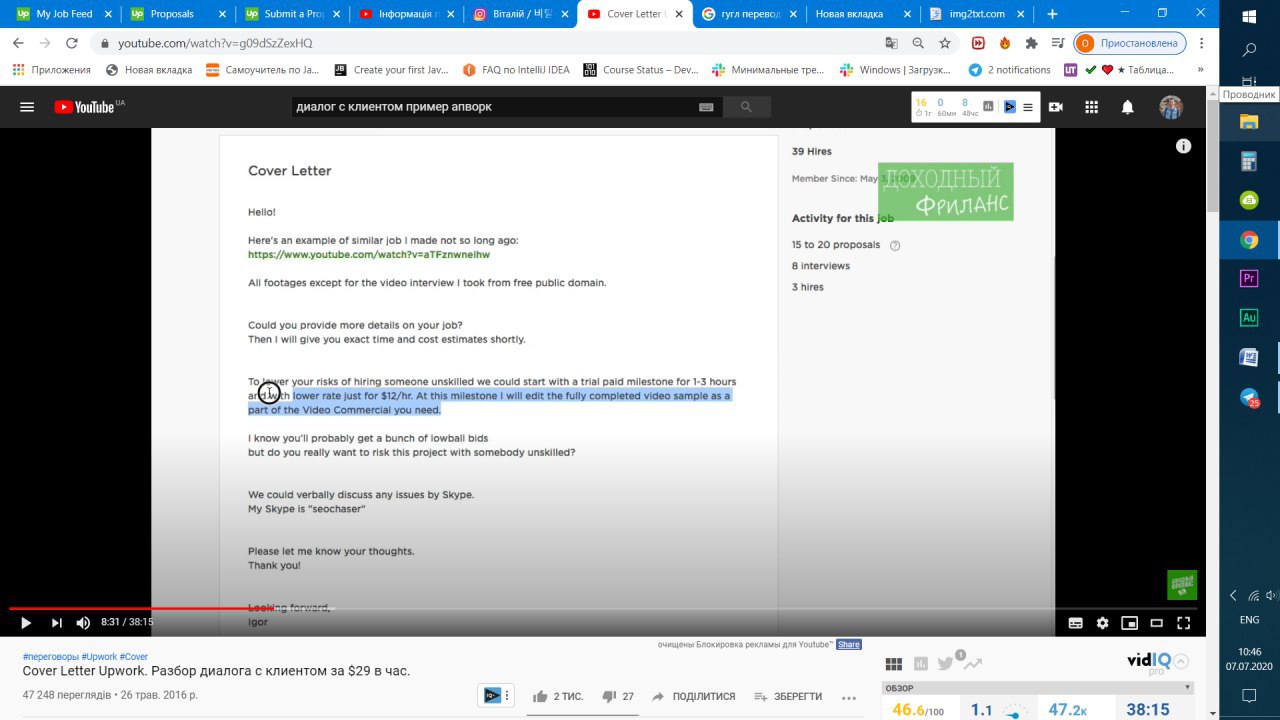Toggle theater mode

pos(1156,622)
